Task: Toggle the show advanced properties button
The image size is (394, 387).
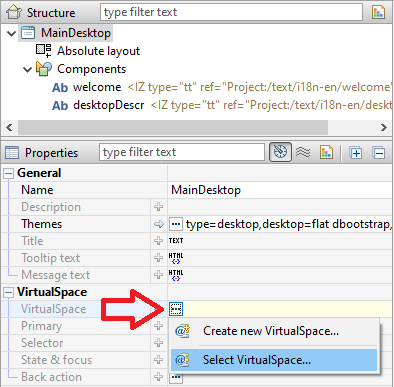Action: [280, 152]
